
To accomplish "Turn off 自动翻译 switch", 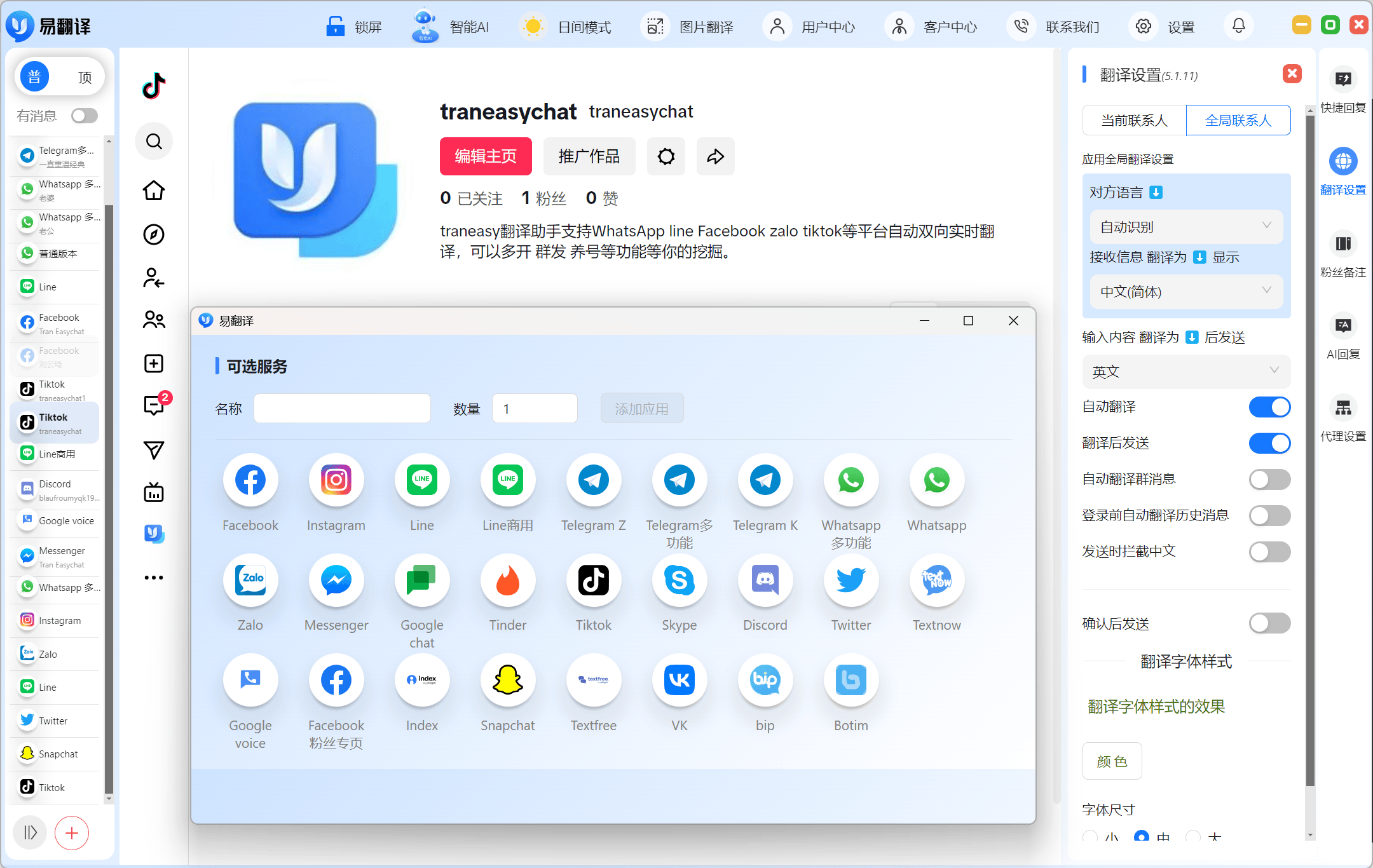I will [1269, 407].
